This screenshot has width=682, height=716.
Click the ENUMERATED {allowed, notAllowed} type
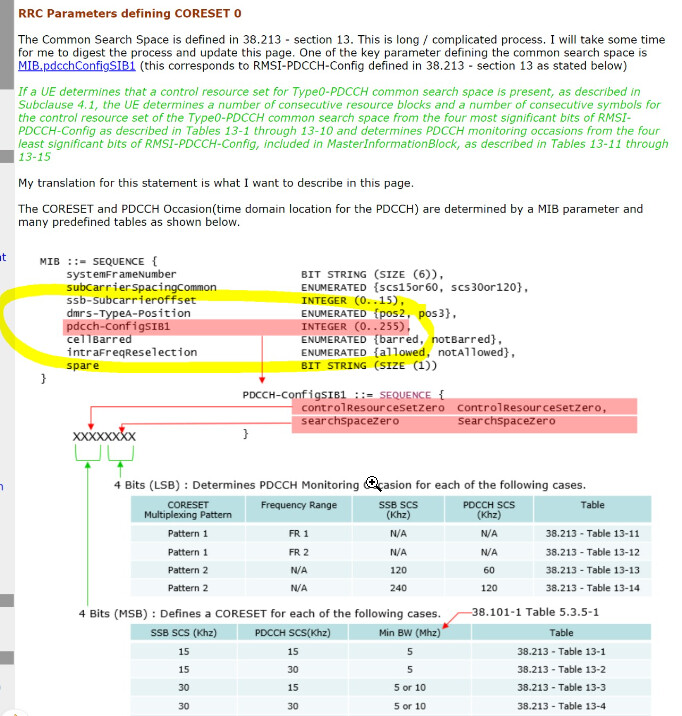408,353
